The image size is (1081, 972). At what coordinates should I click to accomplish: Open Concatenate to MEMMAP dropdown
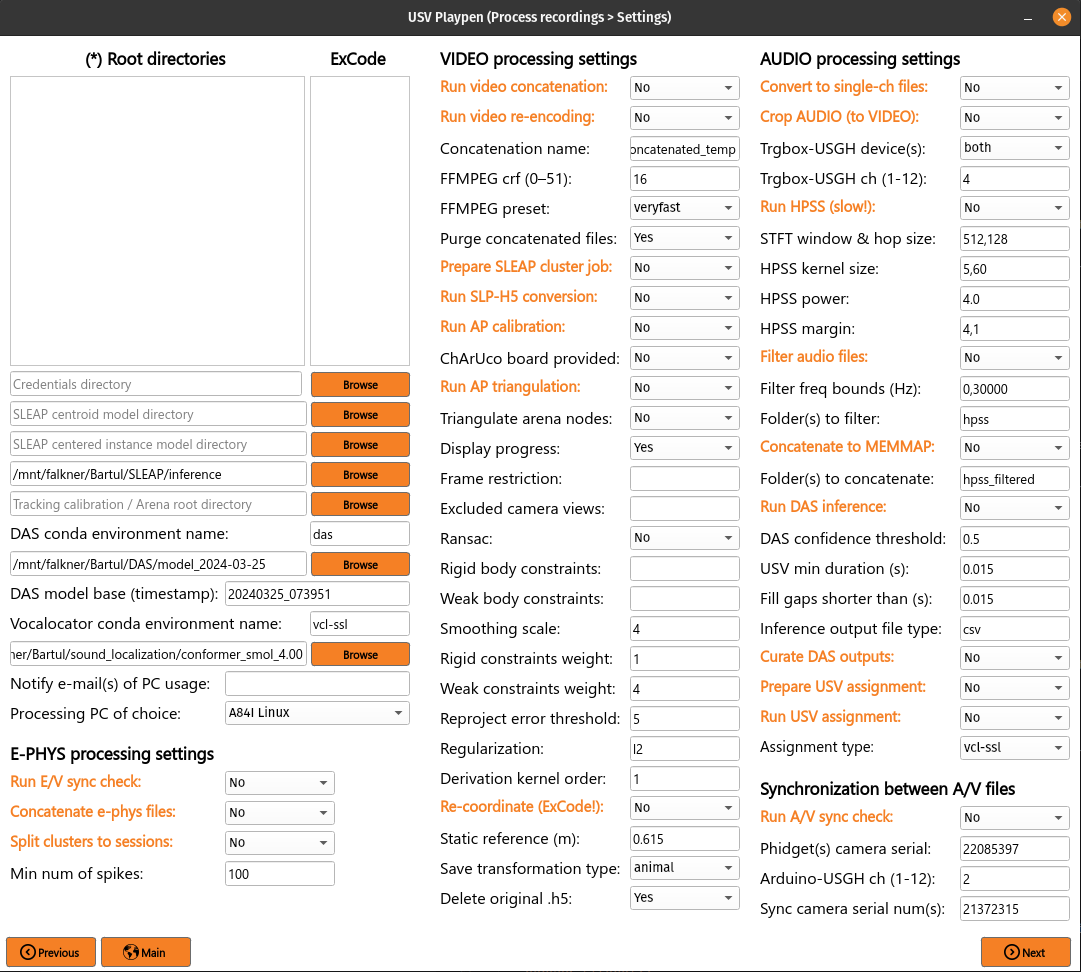[x=1014, y=447]
